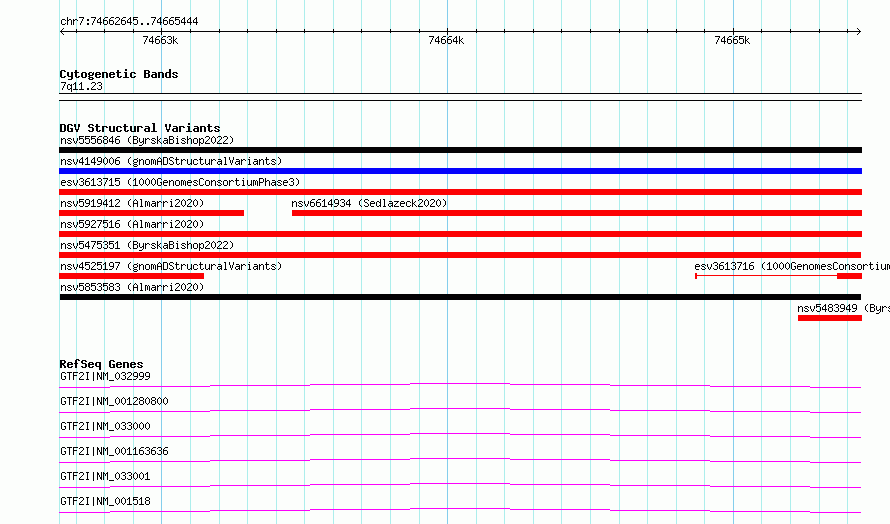Viewport: 890px width, 524px height.
Task: Open variant nsv5853583 (Almarri2020) label
Action: [x=132, y=287]
